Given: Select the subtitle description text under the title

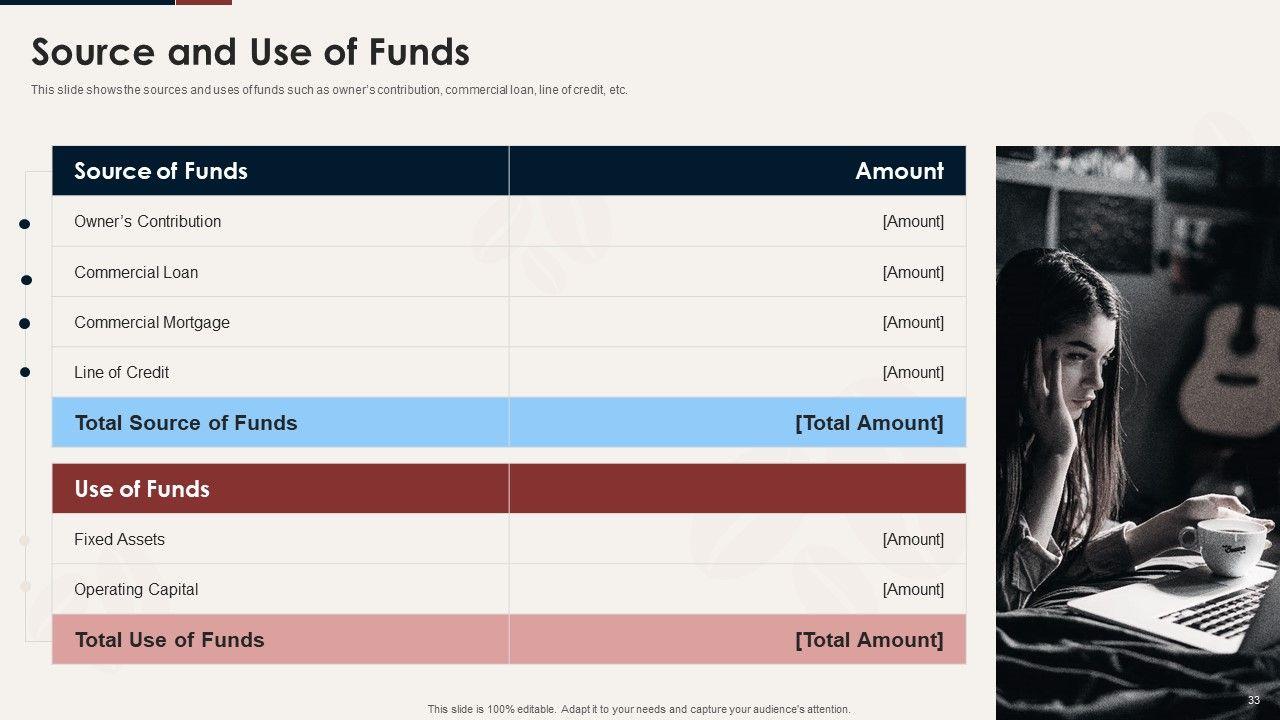Looking at the screenshot, I should click(x=329, y=90).
